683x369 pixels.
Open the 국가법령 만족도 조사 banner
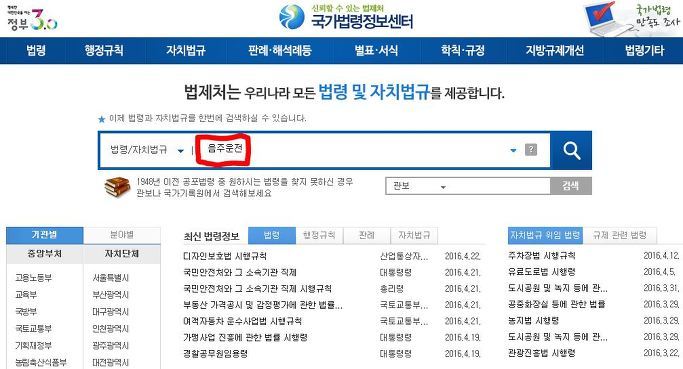(x=632, y=19)
